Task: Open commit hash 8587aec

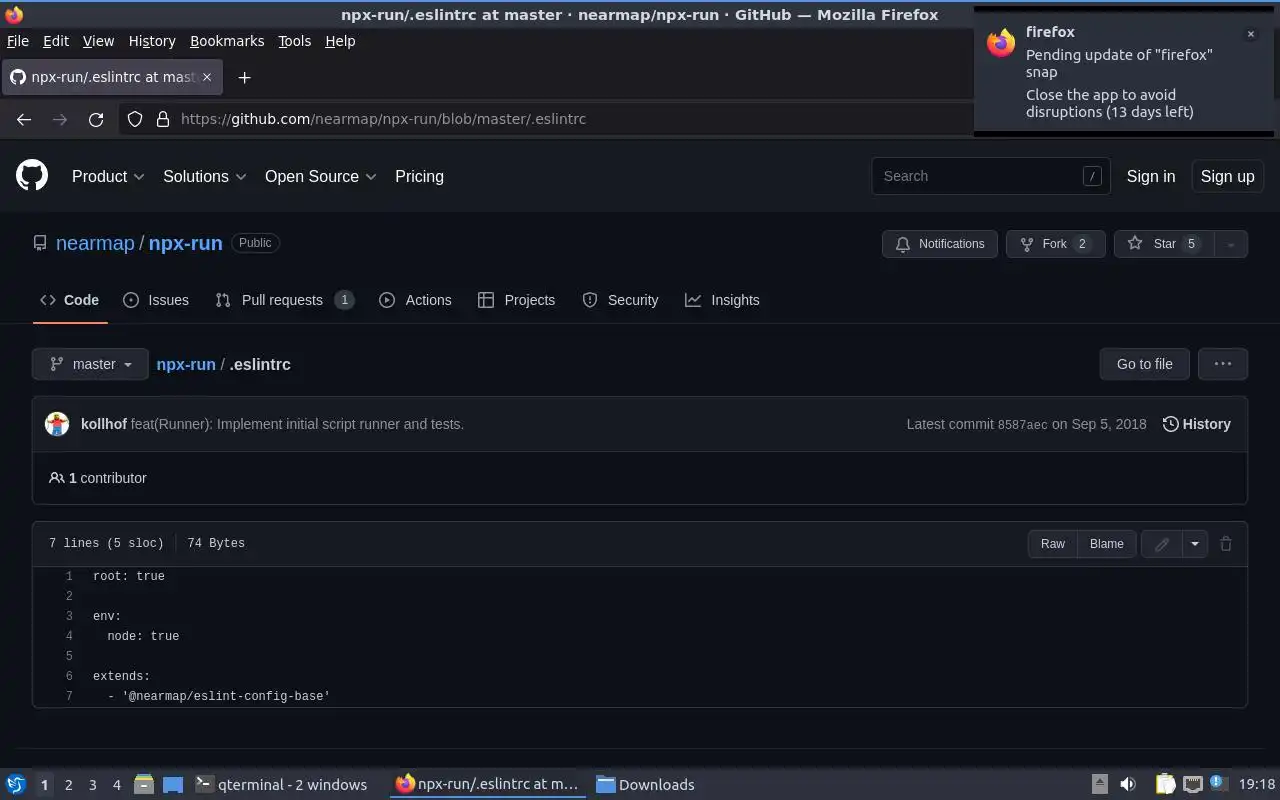Action: (x=1022, y=425)
